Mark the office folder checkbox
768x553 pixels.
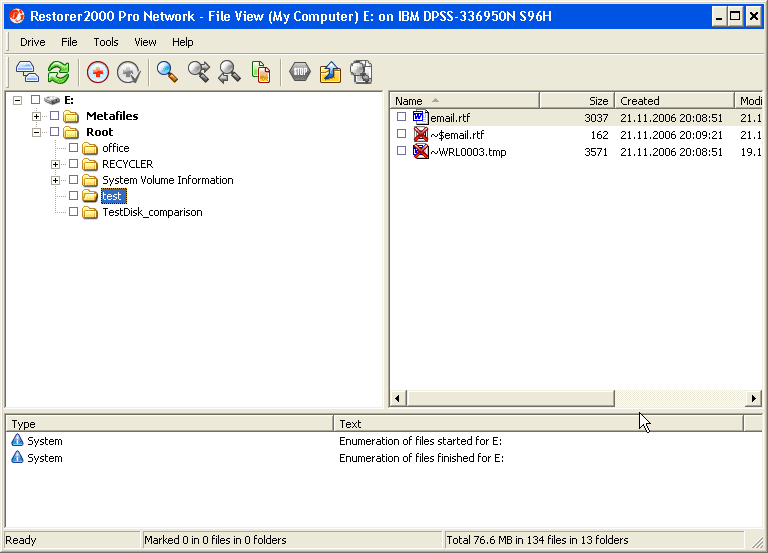click(x=73, y=147)
